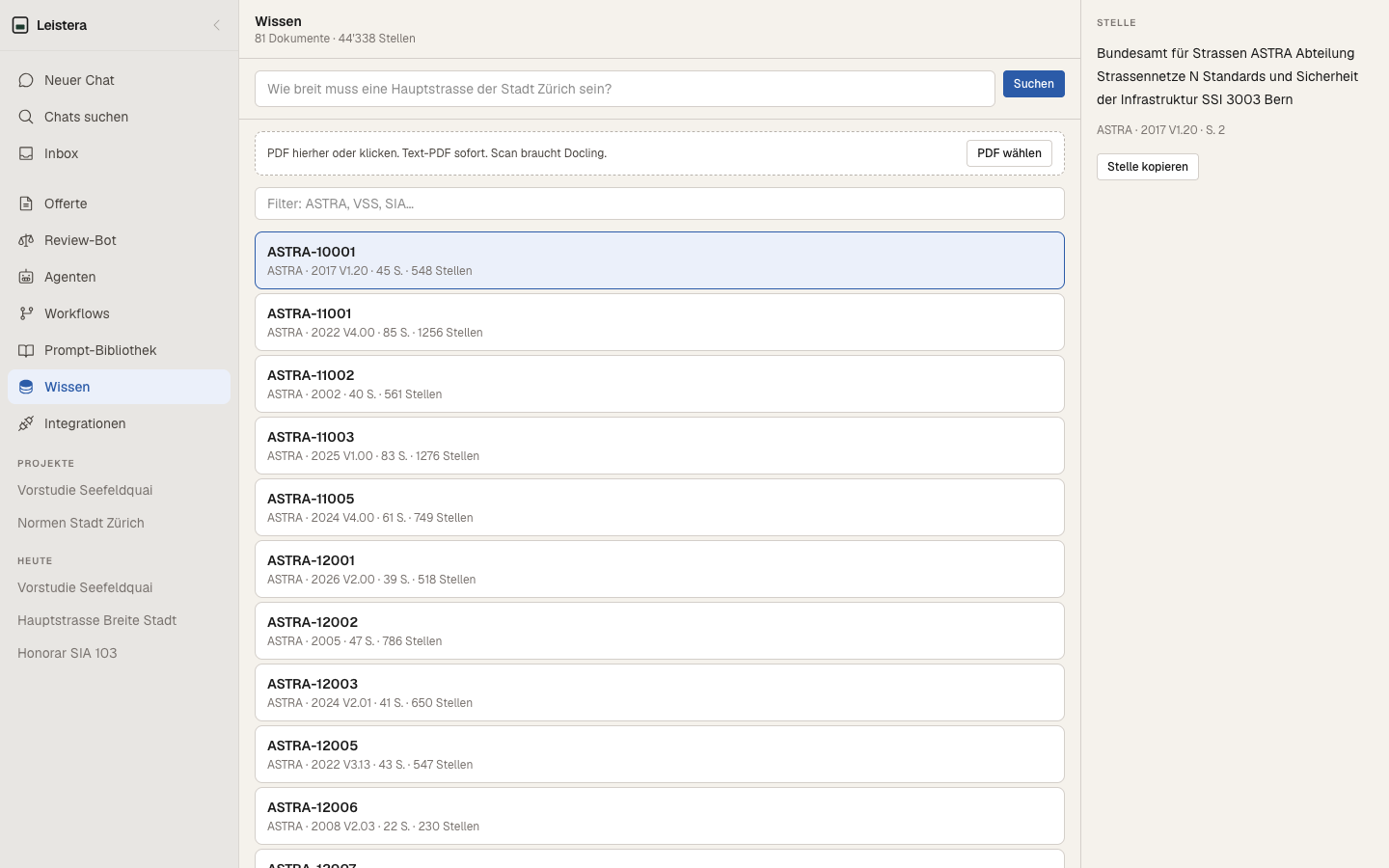Image resolution: width=1389 pixels, height=868 pixels.
Task: Select document ASTRA-10001
Action: click(660, 260)
